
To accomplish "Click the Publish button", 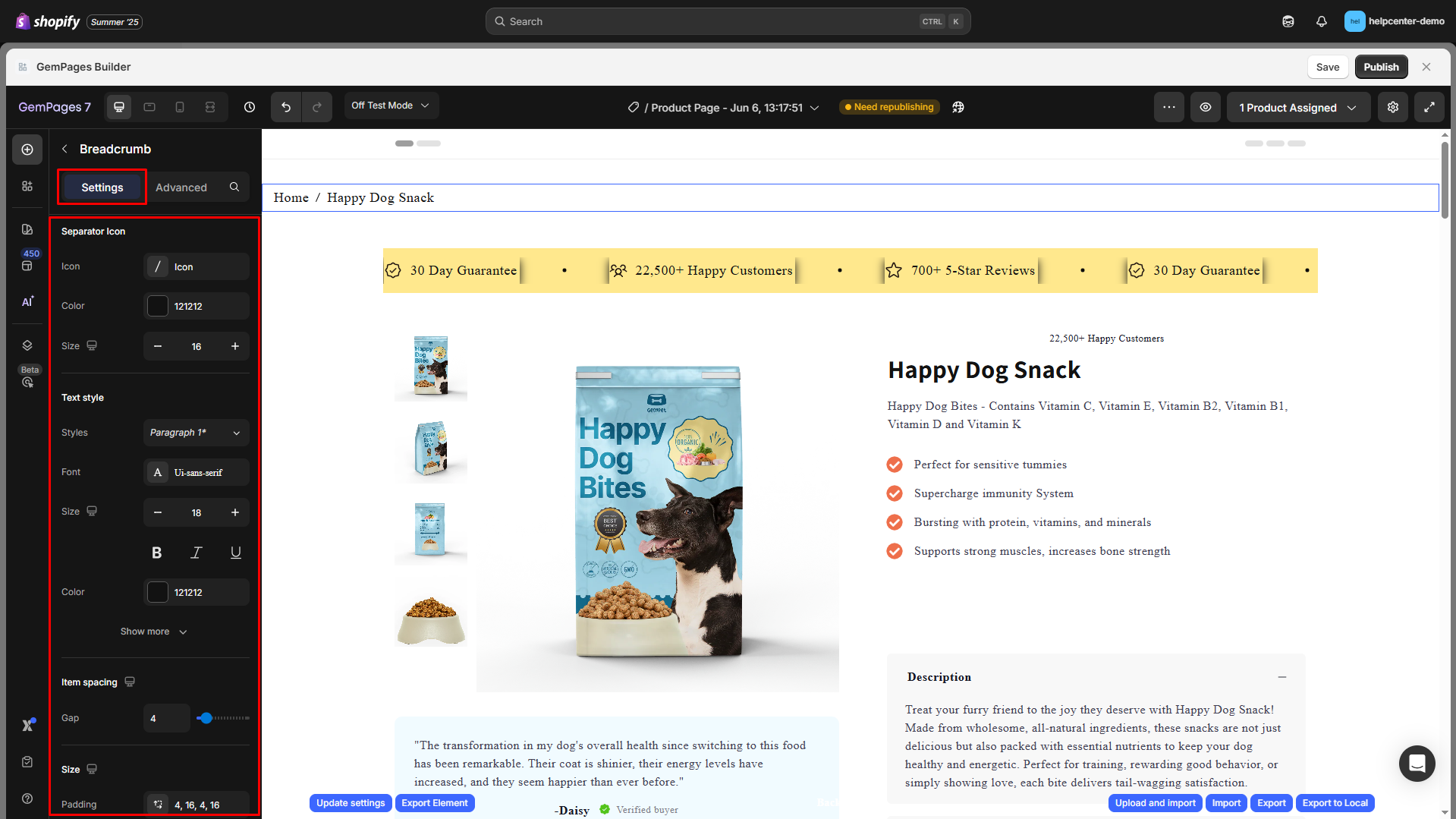I will [x=1381, y=67].
